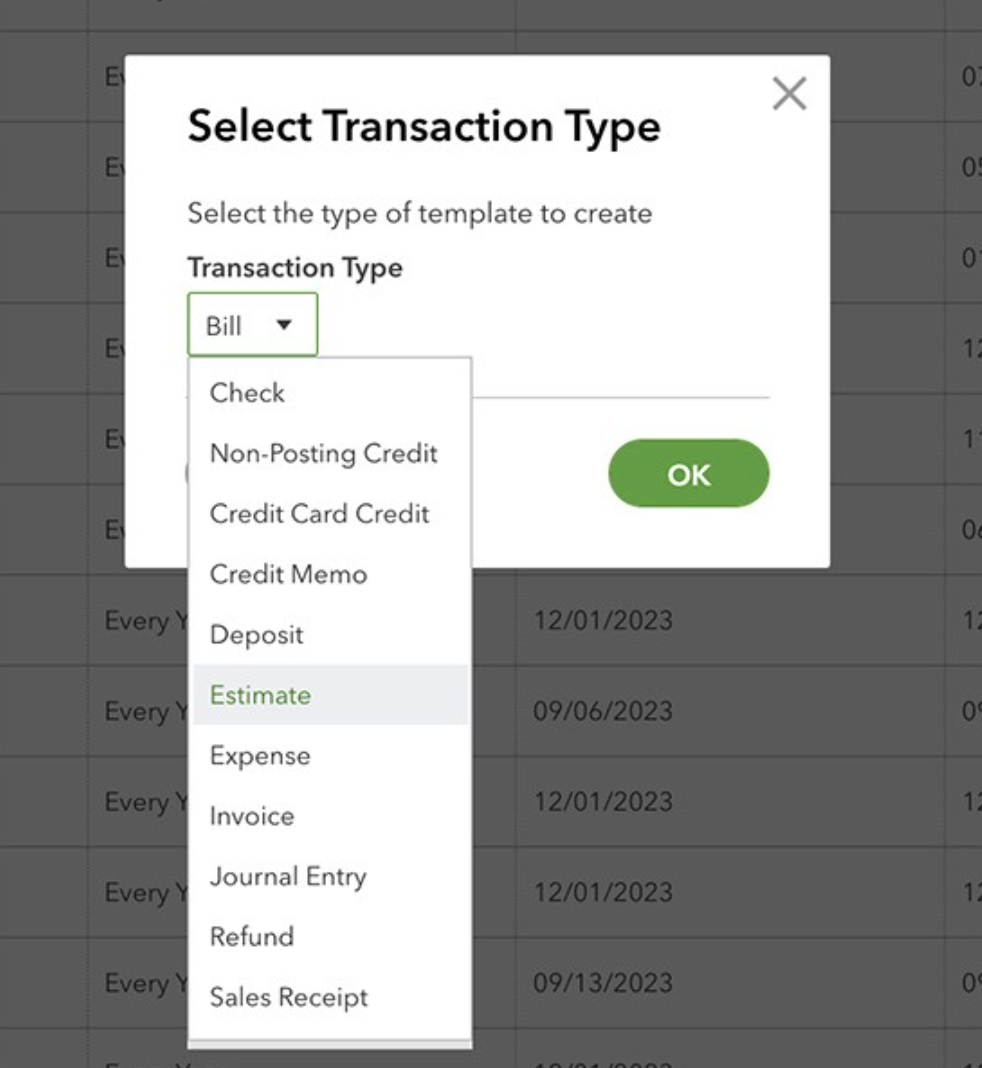Confirm with the green OK button
982x1068 pixels.
[x=688, y=473]
